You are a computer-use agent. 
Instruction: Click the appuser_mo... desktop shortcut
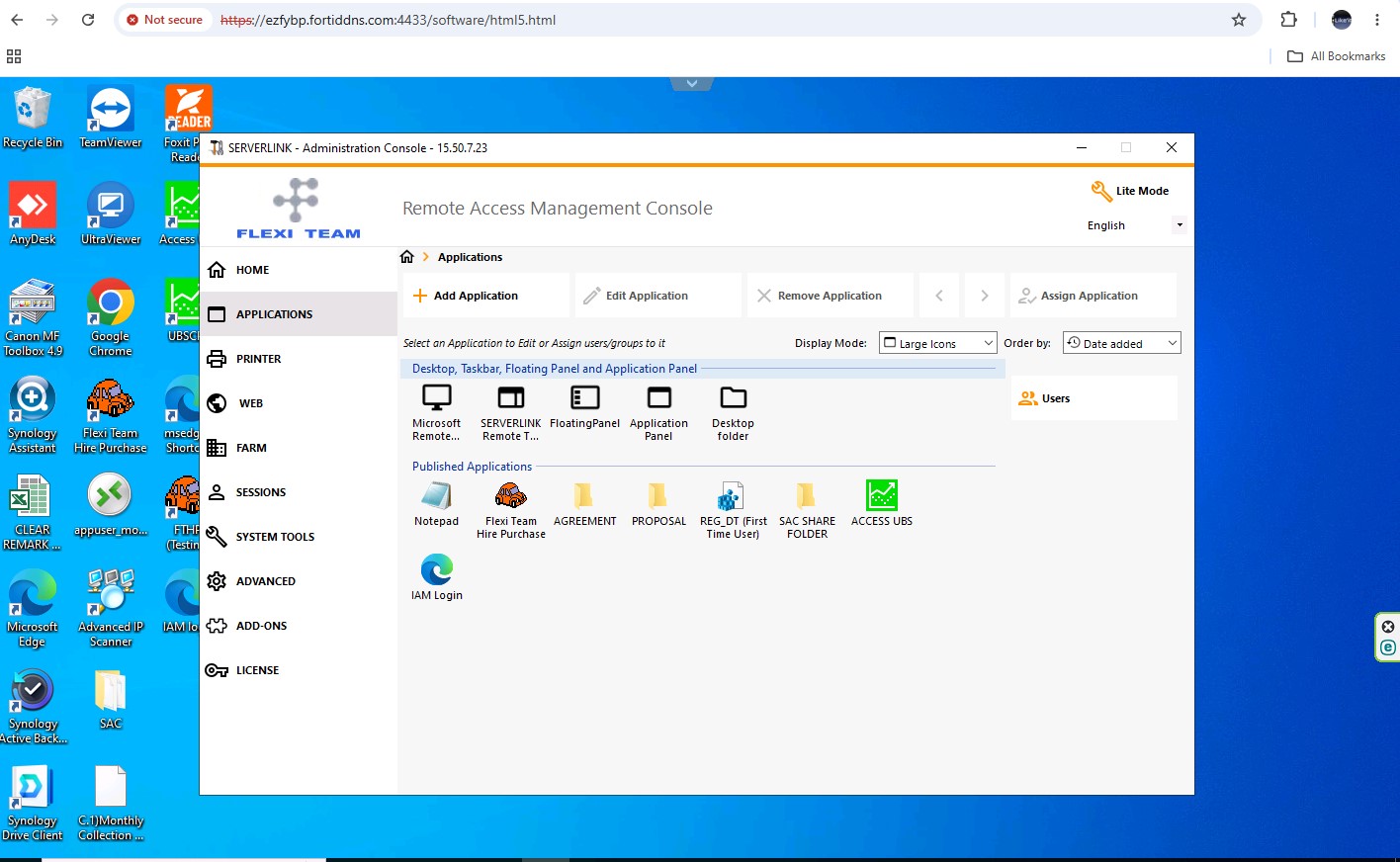[111, 504]
